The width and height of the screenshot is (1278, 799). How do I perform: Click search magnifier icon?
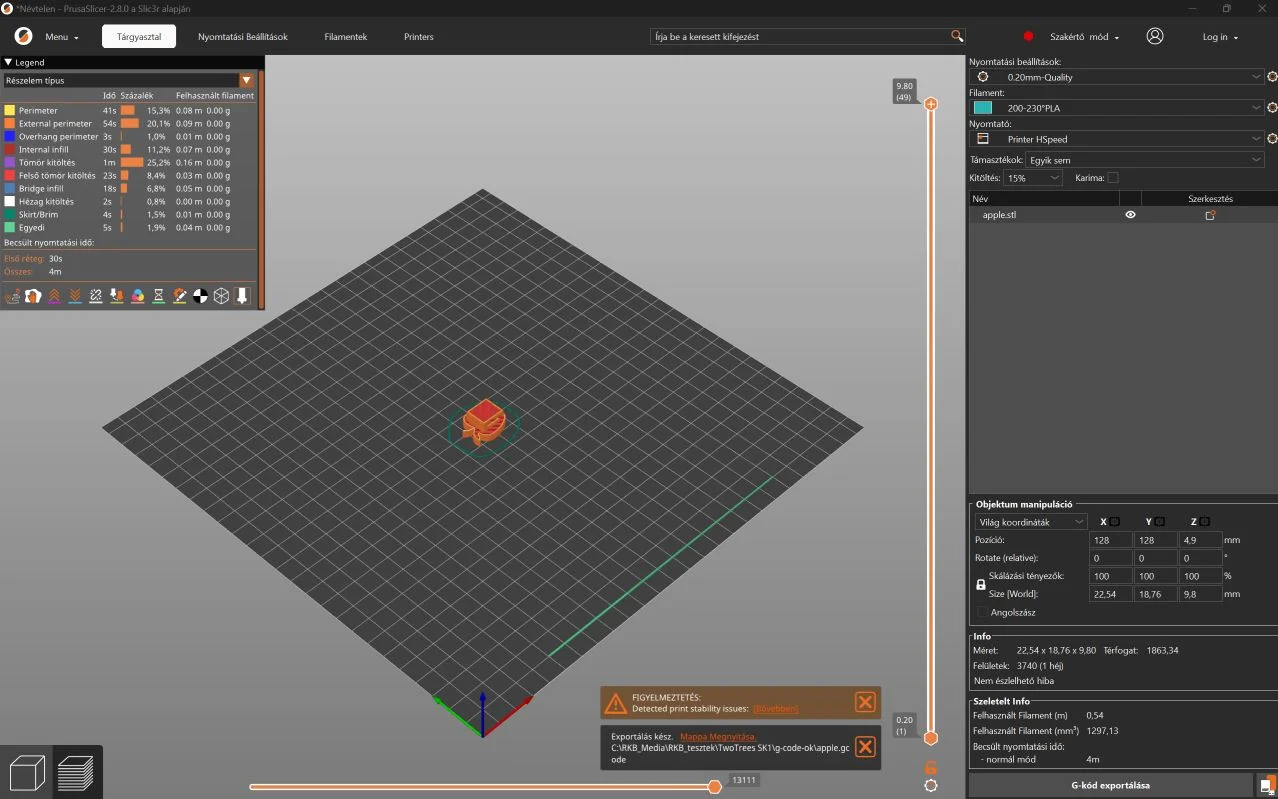957,36
